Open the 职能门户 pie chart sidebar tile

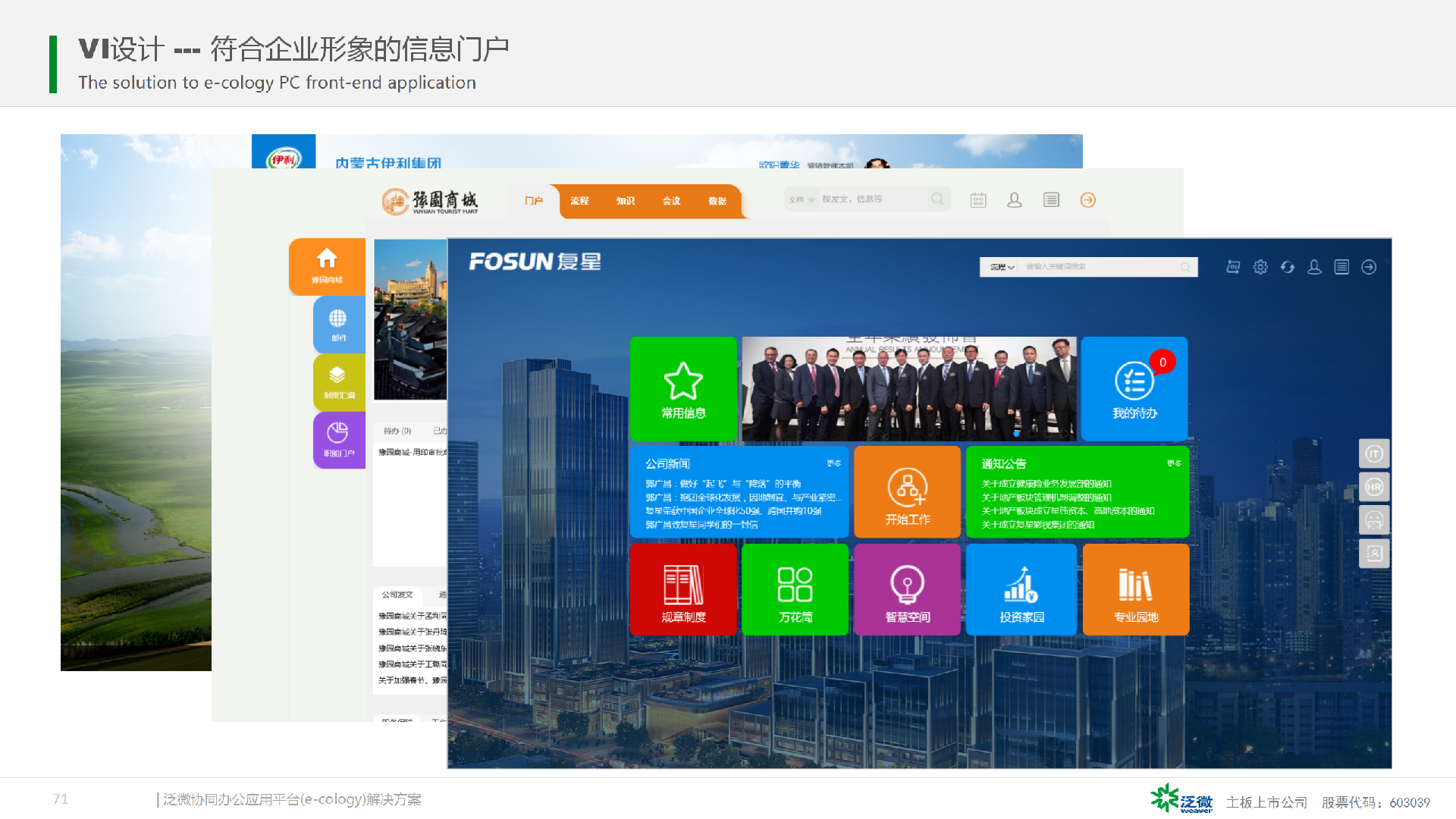coord(339,440)
